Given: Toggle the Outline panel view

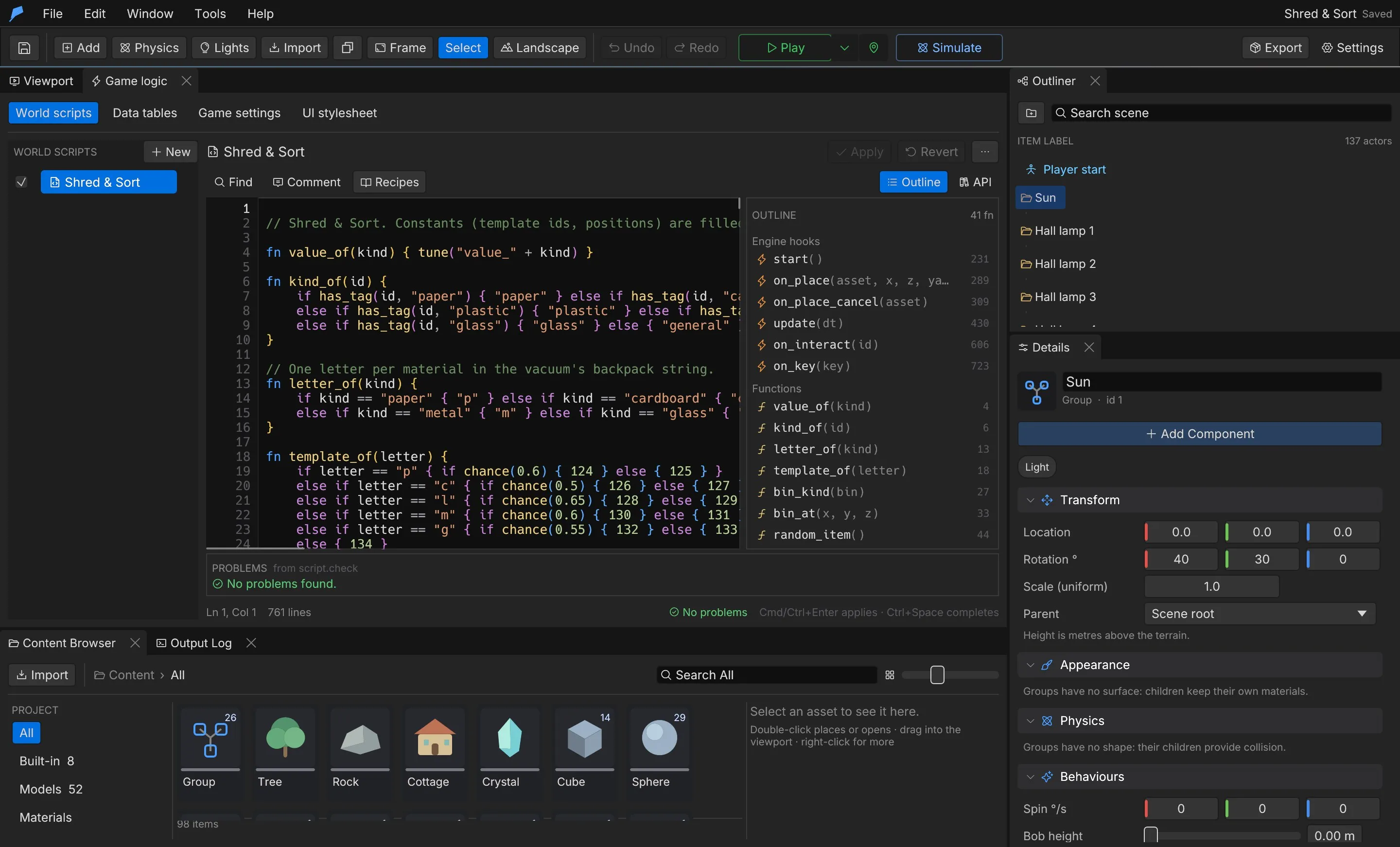Looking at the screenshot, I should pos(913,182).
